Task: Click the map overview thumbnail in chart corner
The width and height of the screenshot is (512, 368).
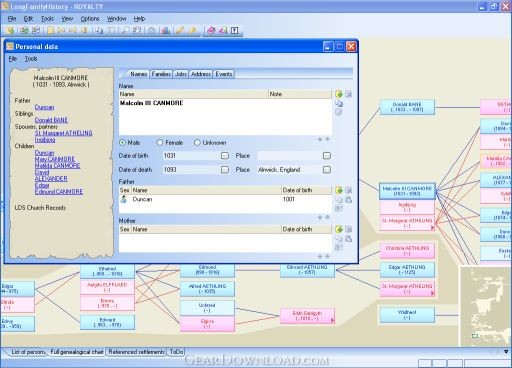Action: [x=485, y=306]
